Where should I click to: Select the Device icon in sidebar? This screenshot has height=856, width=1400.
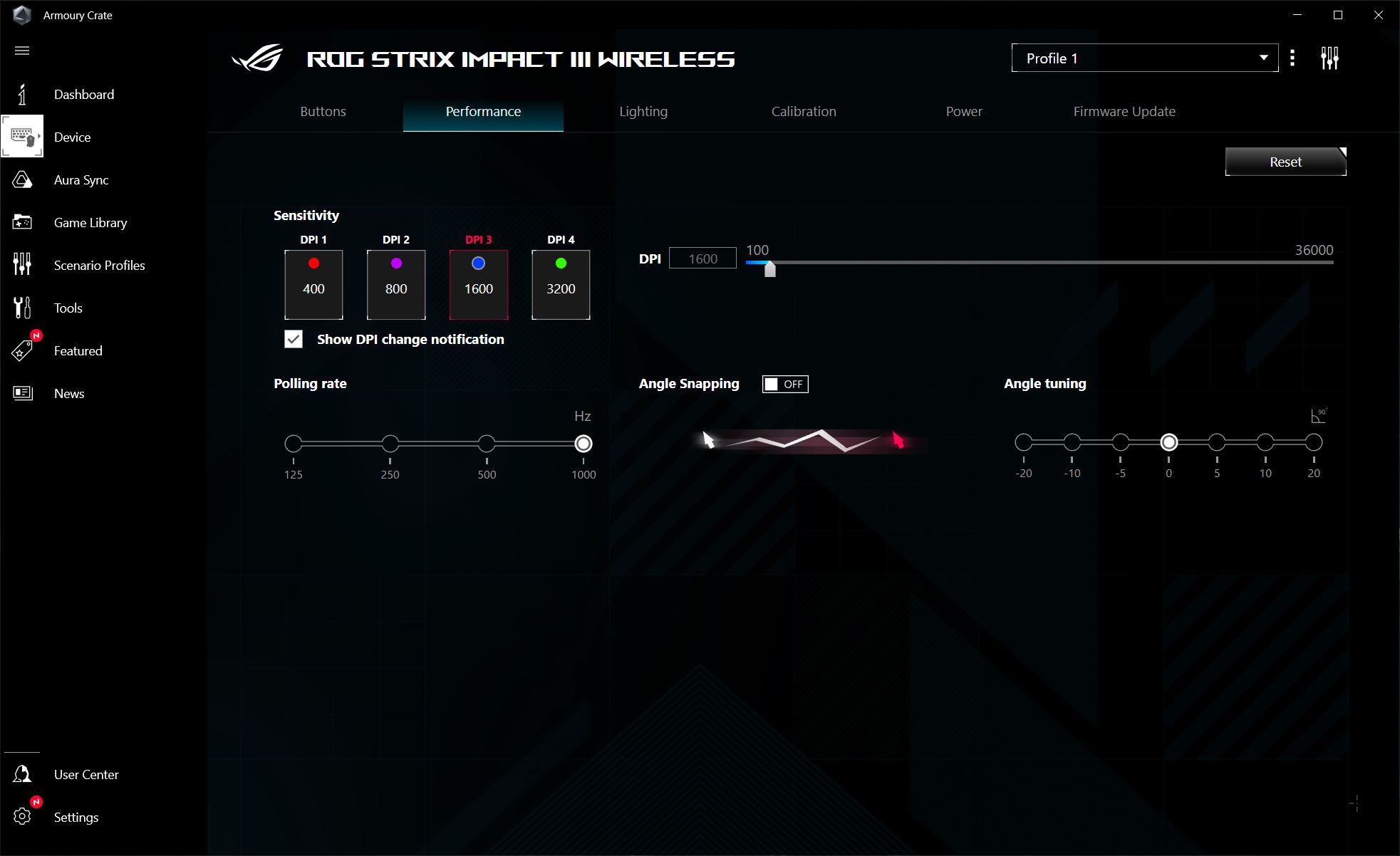coord(22,137)
